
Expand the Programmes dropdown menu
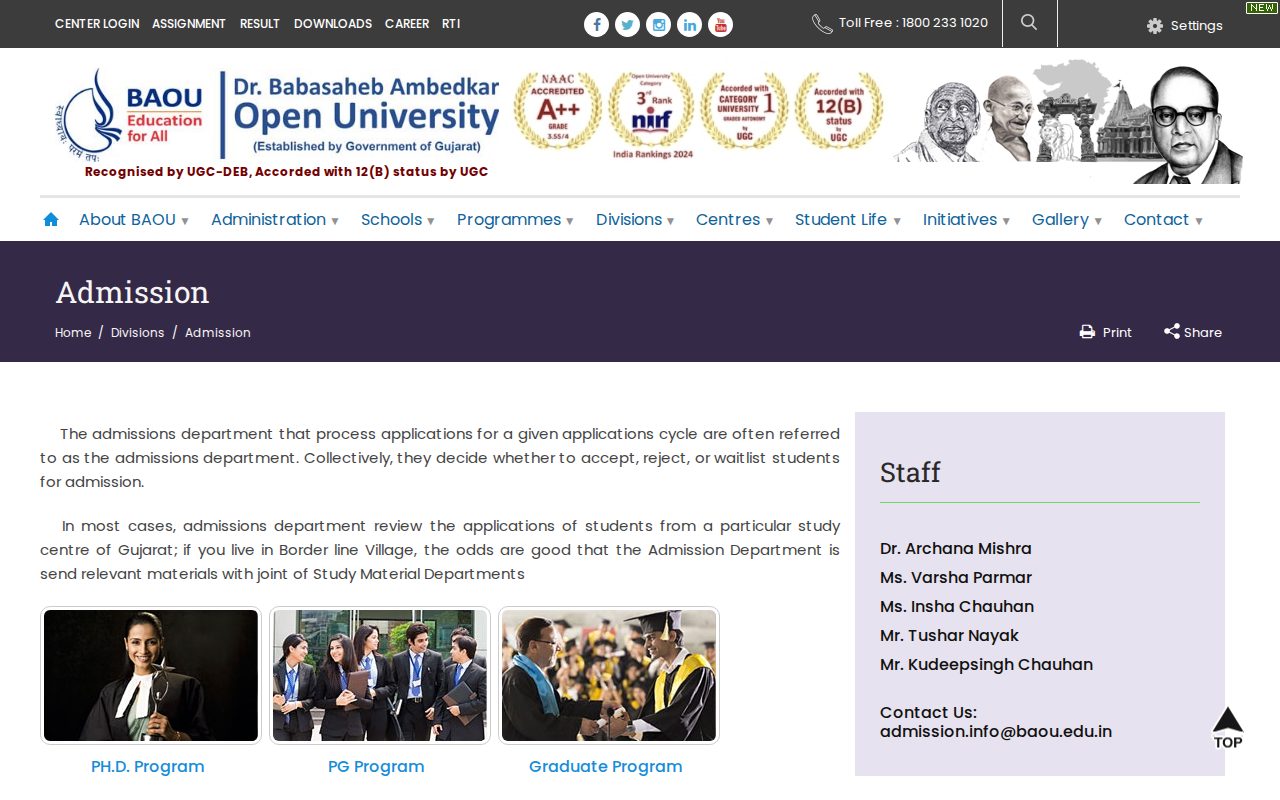pyautogui.click(x=515, y=220)
